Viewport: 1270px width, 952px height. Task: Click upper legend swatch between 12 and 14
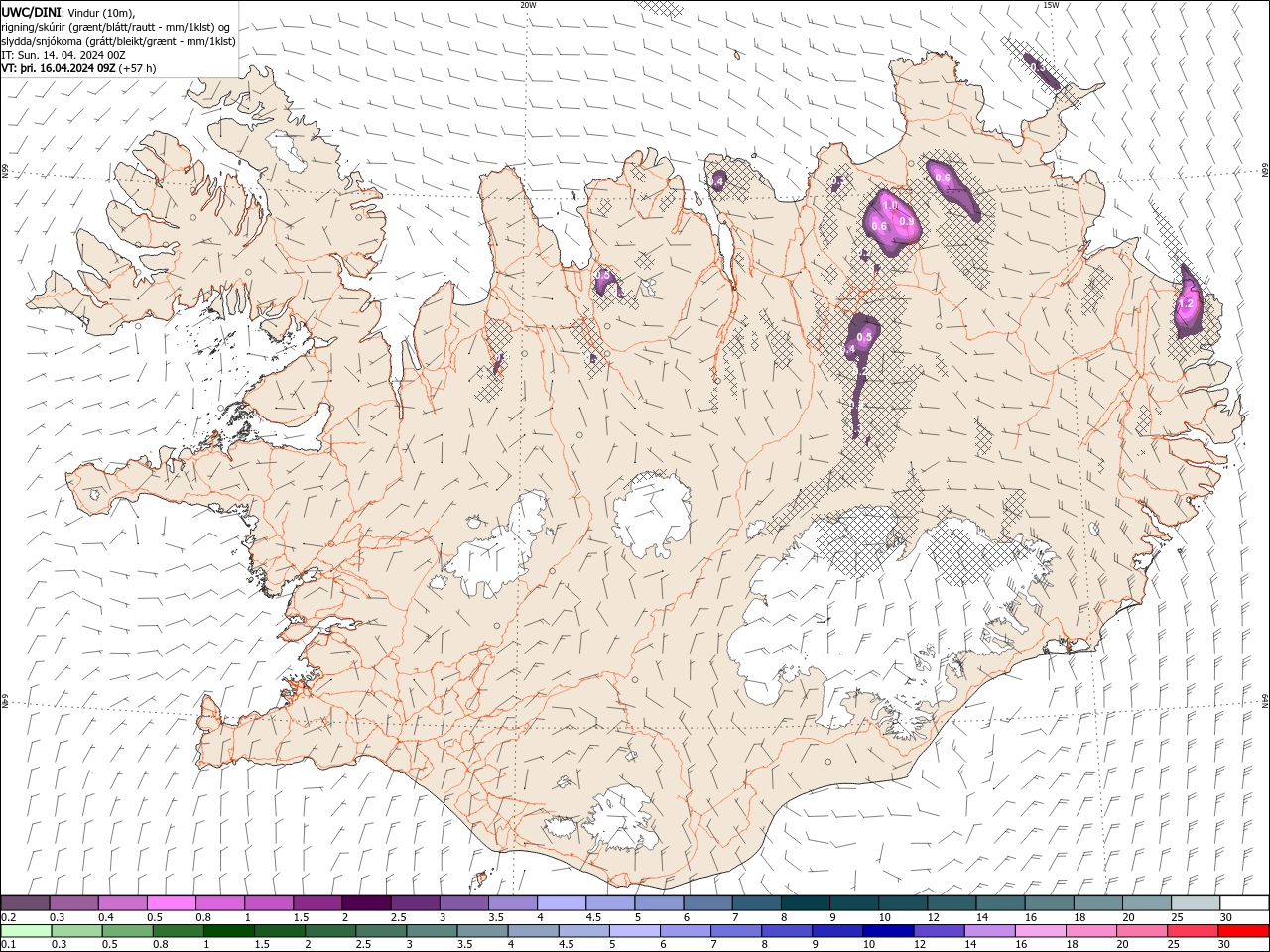coord(952,902)
